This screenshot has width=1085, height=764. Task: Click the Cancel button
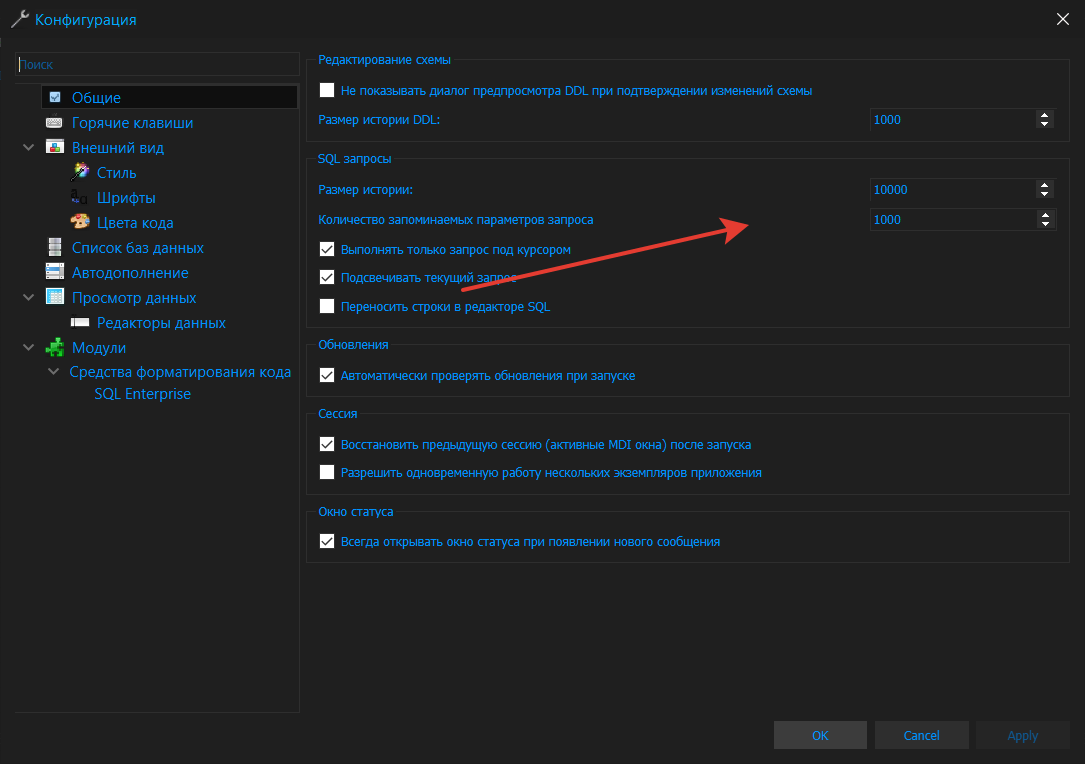pos(921,735)
